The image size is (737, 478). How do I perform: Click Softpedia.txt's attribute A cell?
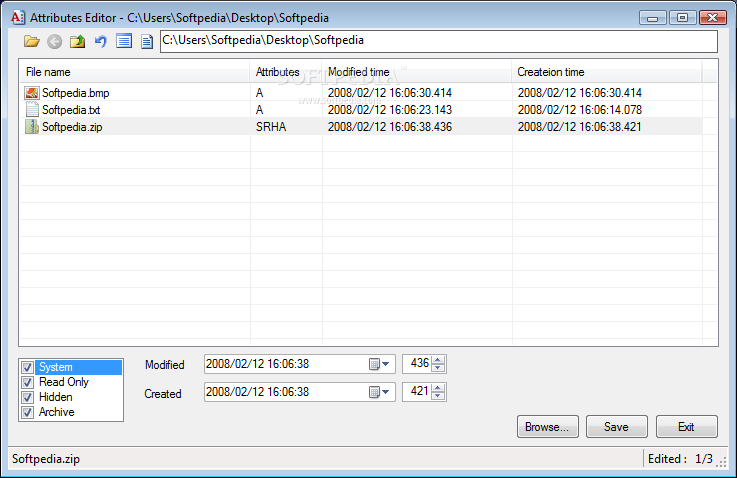[259, 110]
